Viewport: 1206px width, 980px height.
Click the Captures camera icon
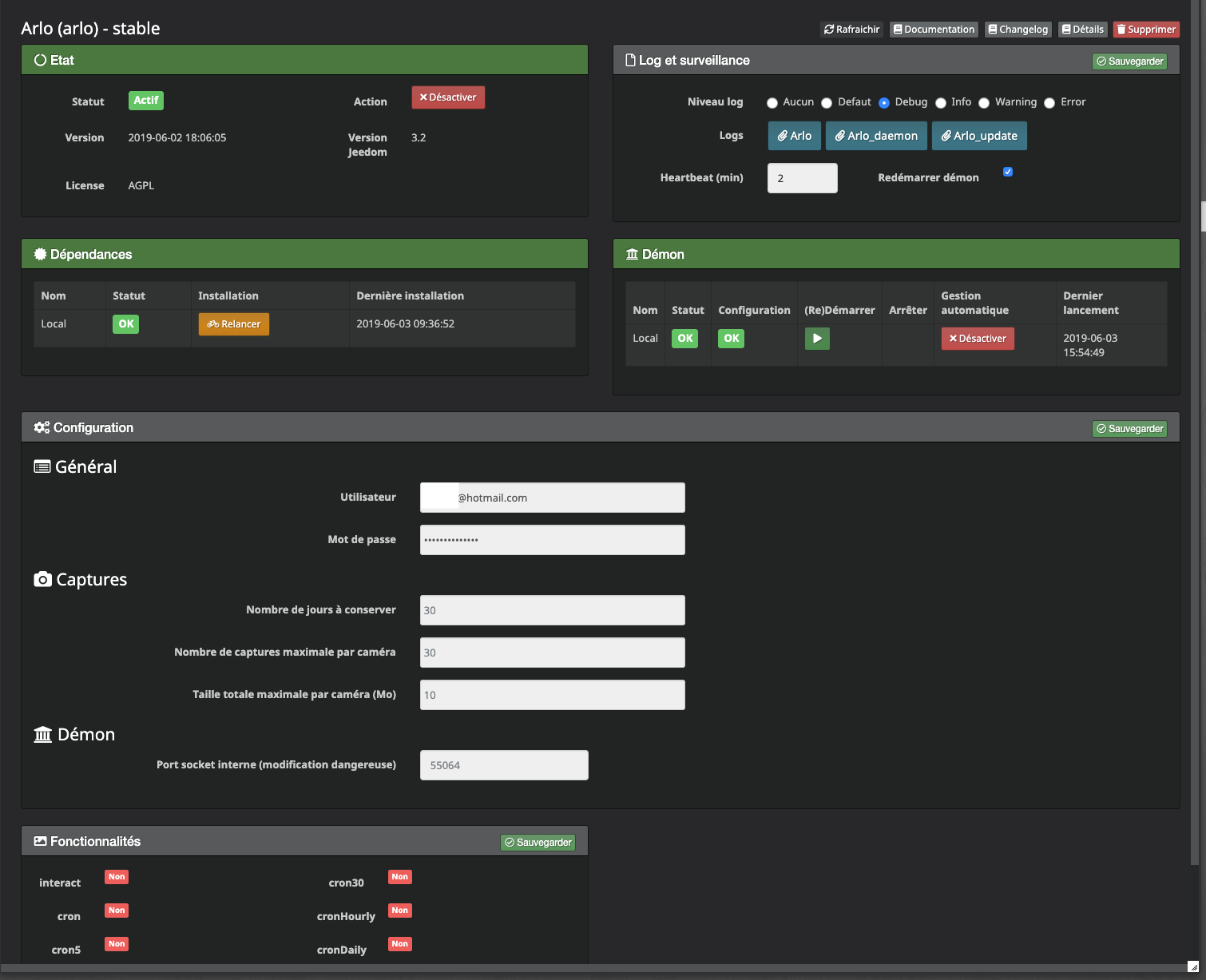click(x=42, y=579)
